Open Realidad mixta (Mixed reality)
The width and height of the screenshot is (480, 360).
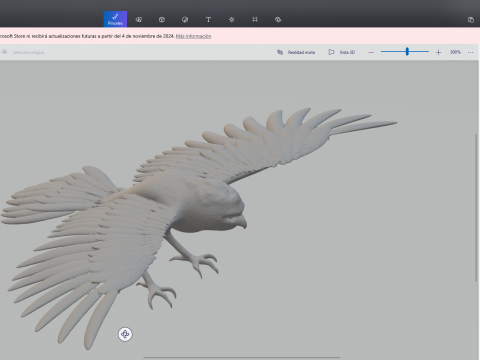coord(296,52)
